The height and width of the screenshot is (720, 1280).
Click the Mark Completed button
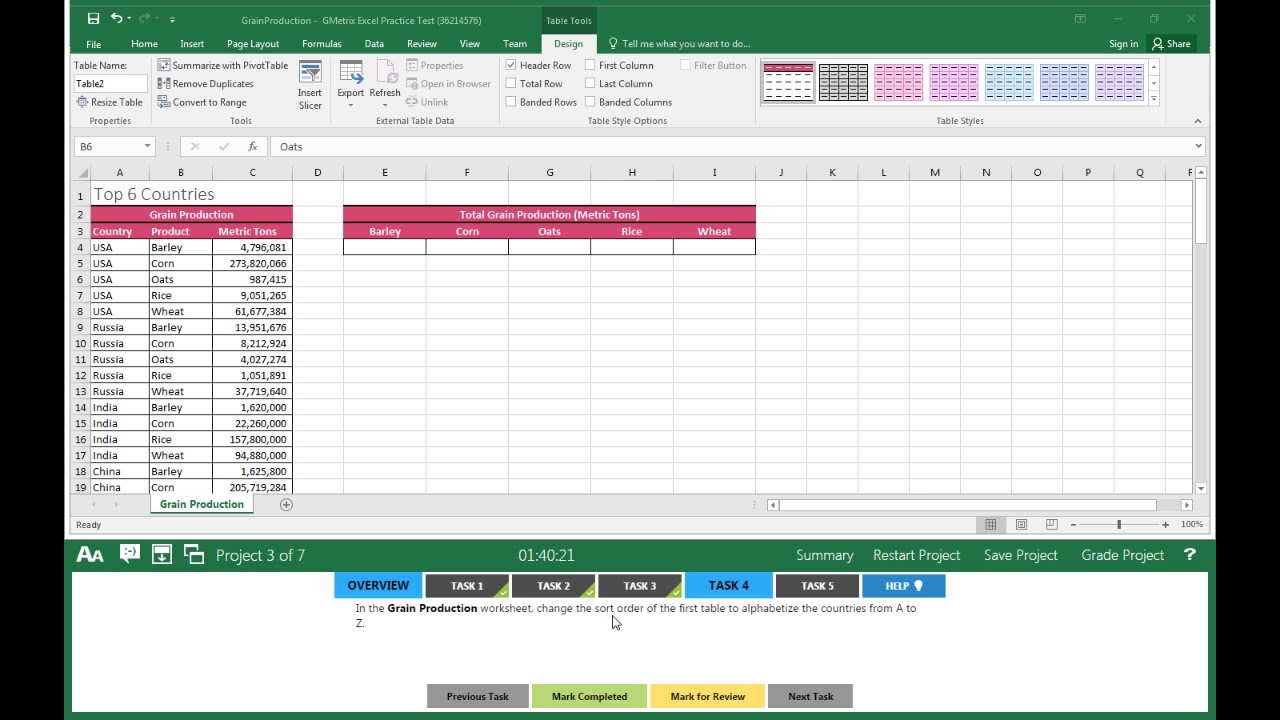(x=589, y=697)
